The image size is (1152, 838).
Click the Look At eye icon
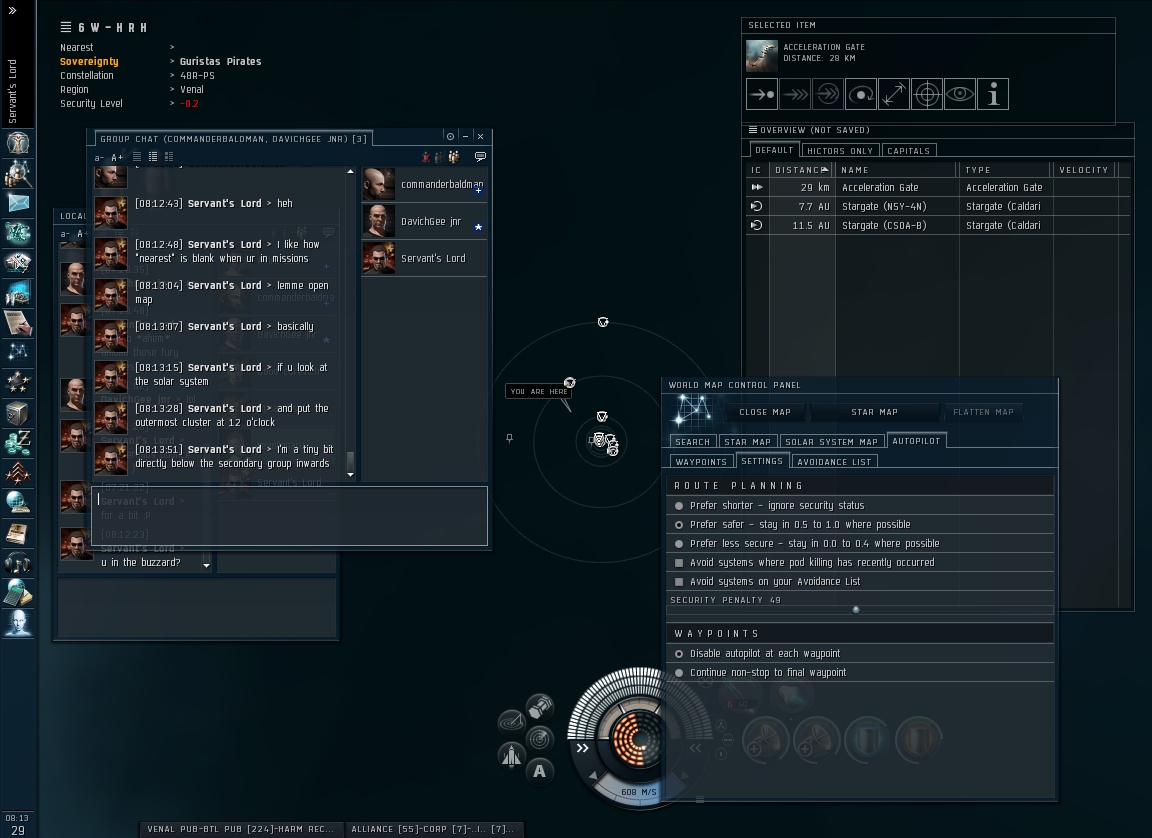click(960, 94)
